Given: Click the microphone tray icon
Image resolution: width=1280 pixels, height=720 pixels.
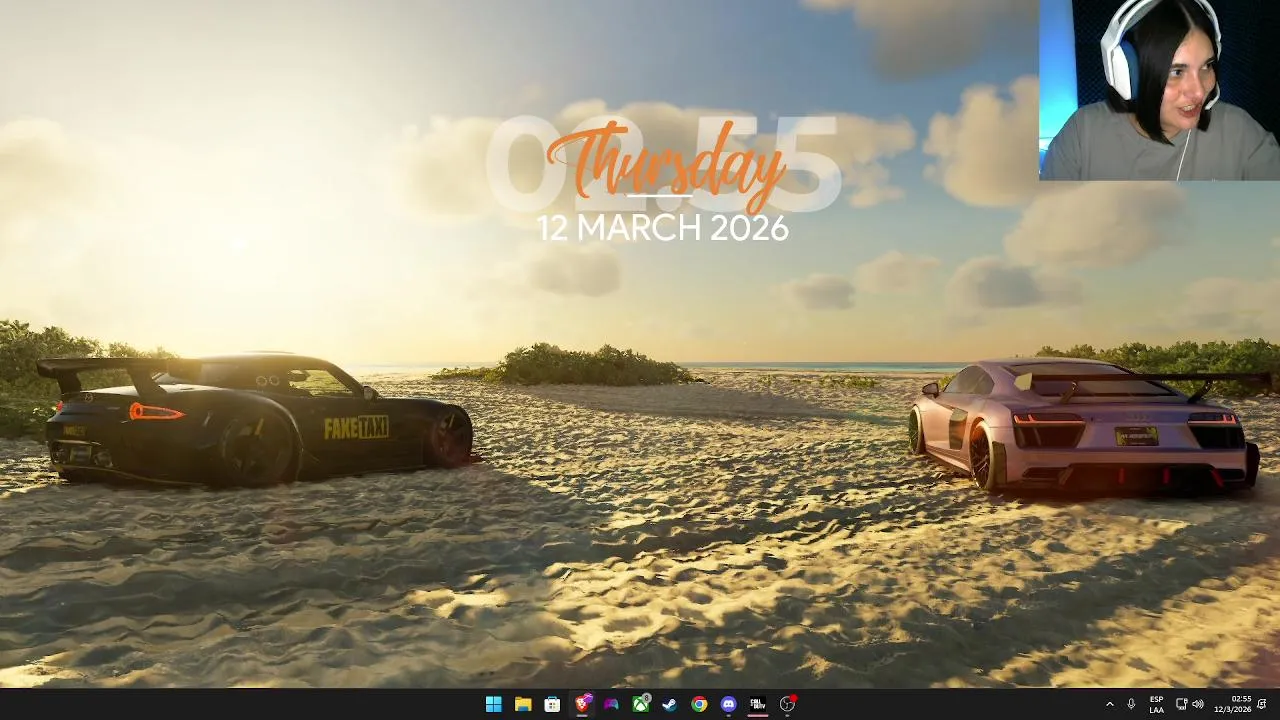Looking at the screenshot, I should [1131, 704].
